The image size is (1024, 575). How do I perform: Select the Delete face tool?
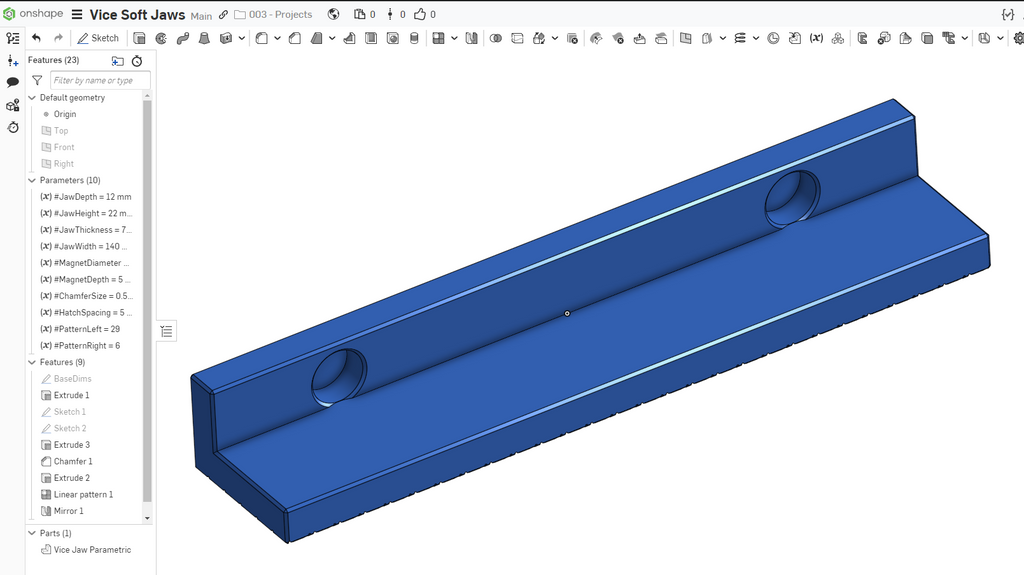pyautogui.click(x=618, y=39)
